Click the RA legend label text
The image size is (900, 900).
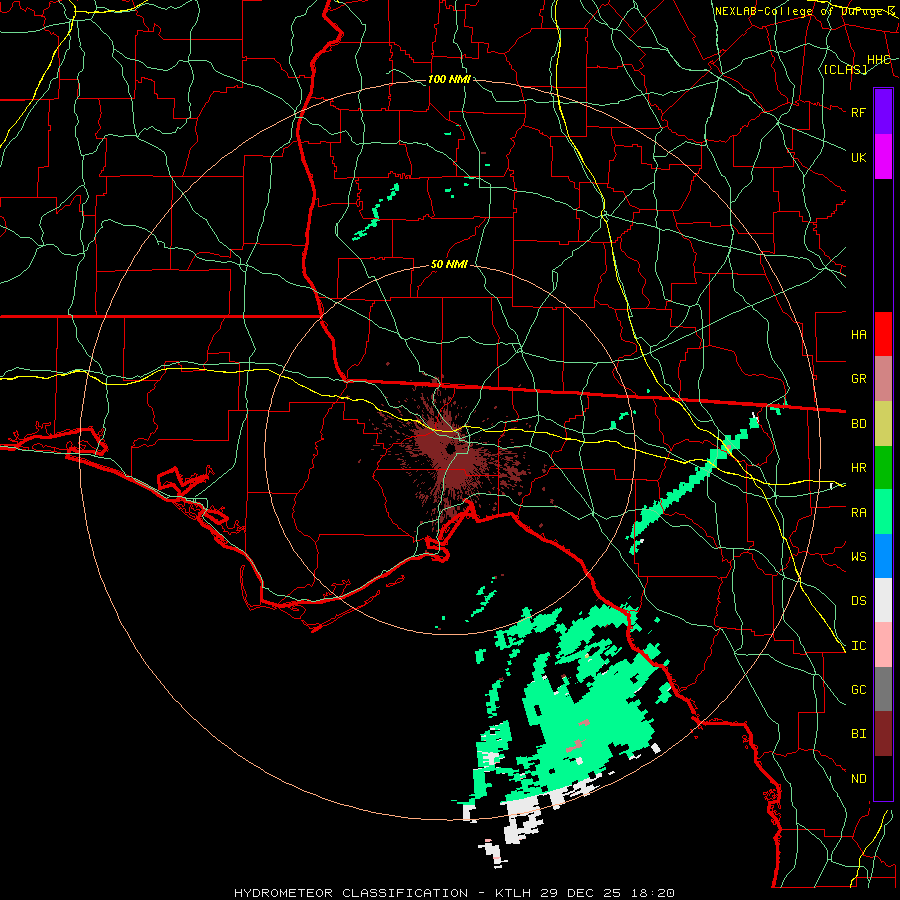[x=859, y=513]
